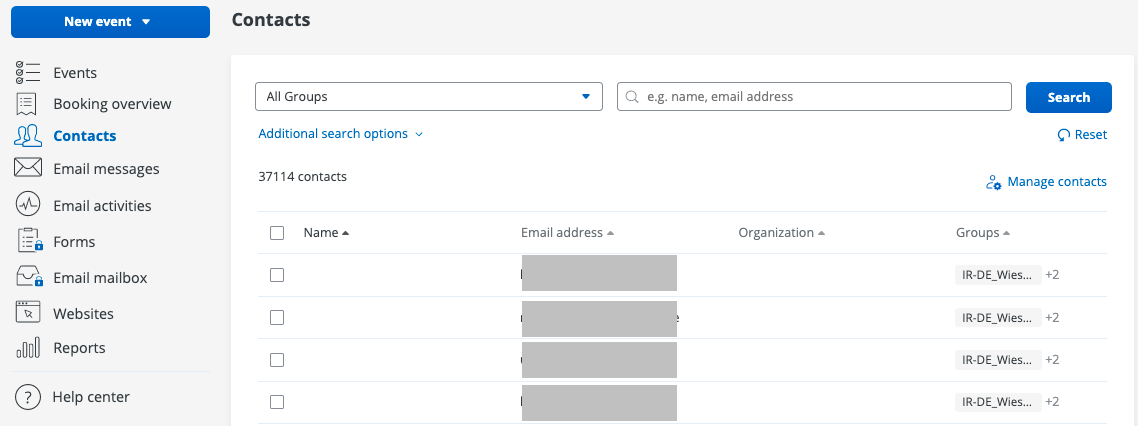Click the Email activities pulse icon

[x=28, y=205]
